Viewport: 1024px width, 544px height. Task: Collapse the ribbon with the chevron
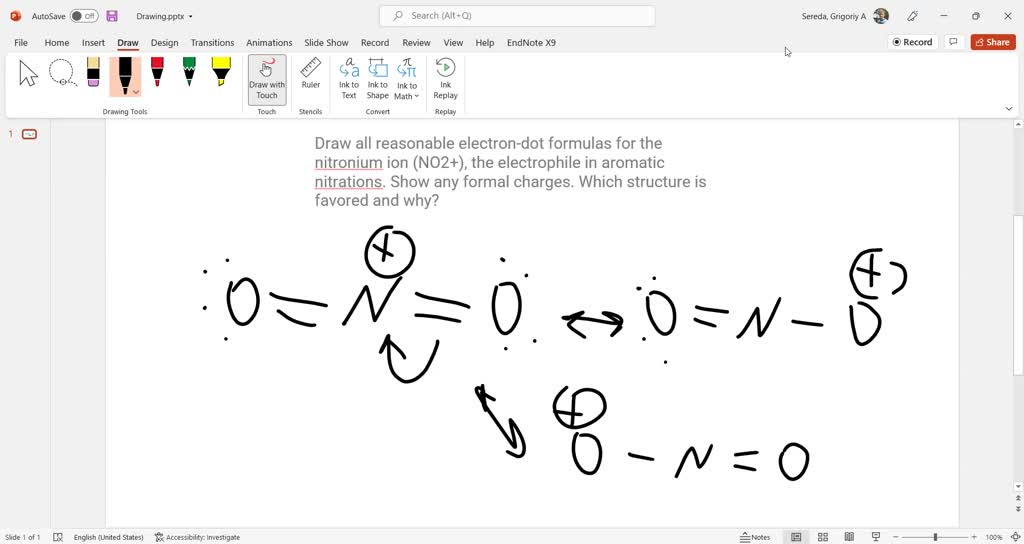click(1009, 108)
